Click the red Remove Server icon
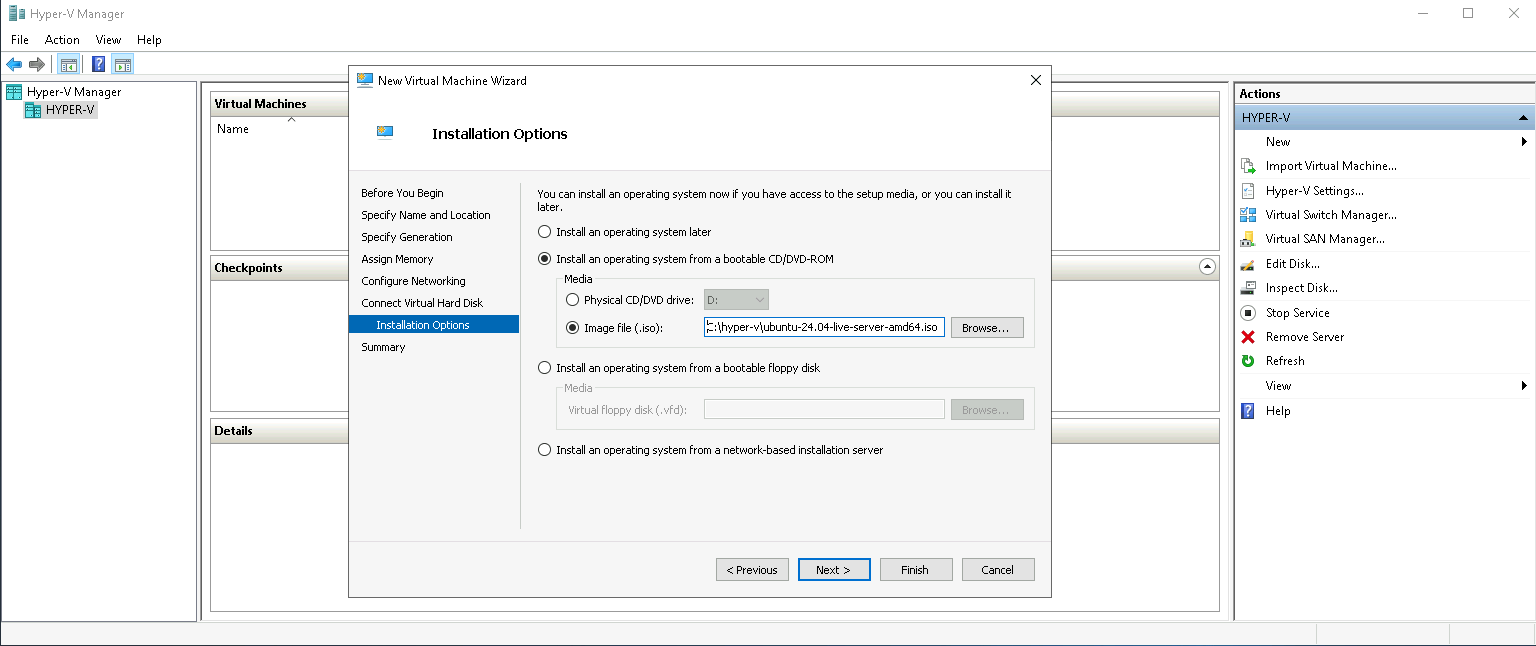 (1248, 337)
